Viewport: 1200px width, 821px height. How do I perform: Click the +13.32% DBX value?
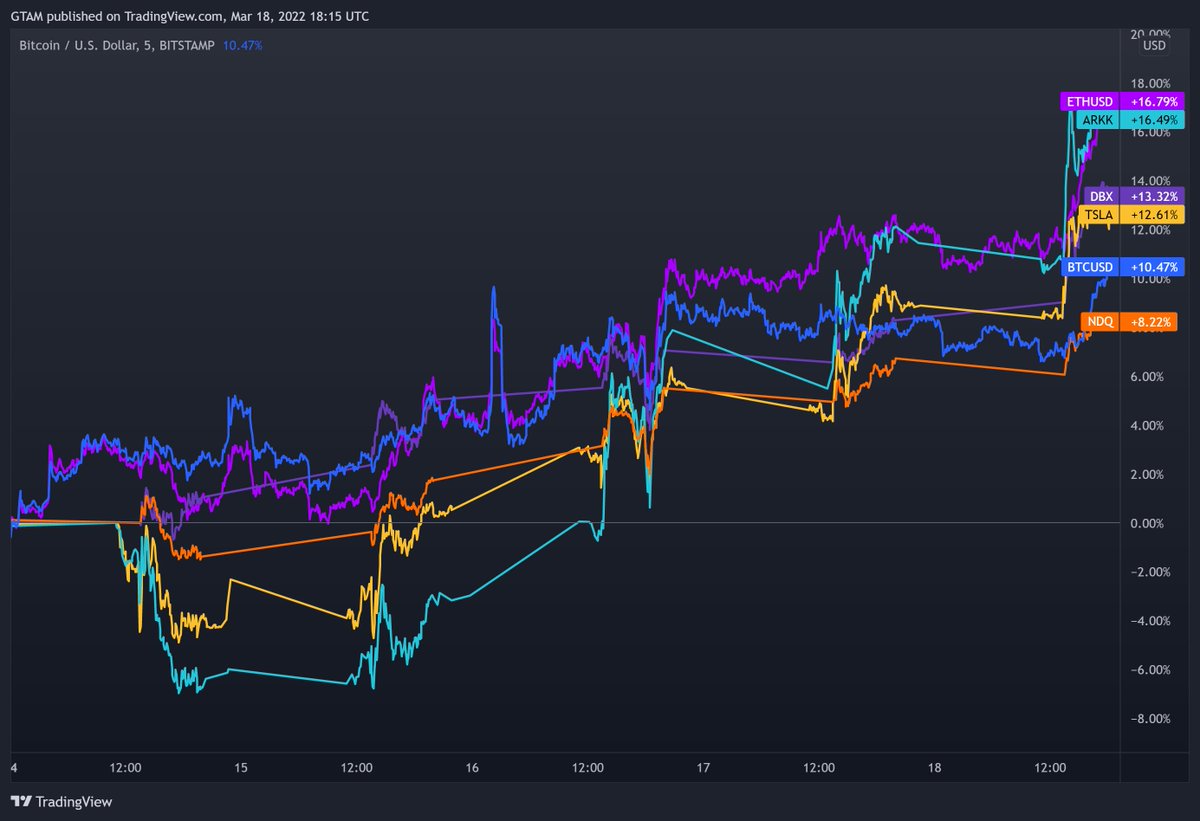(x=1153, y=196)
